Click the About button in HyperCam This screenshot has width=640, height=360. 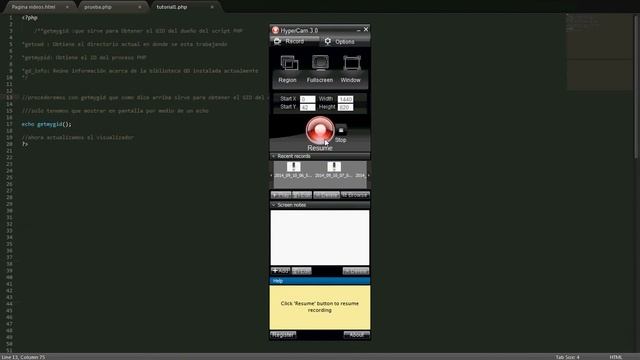point(356,335)
